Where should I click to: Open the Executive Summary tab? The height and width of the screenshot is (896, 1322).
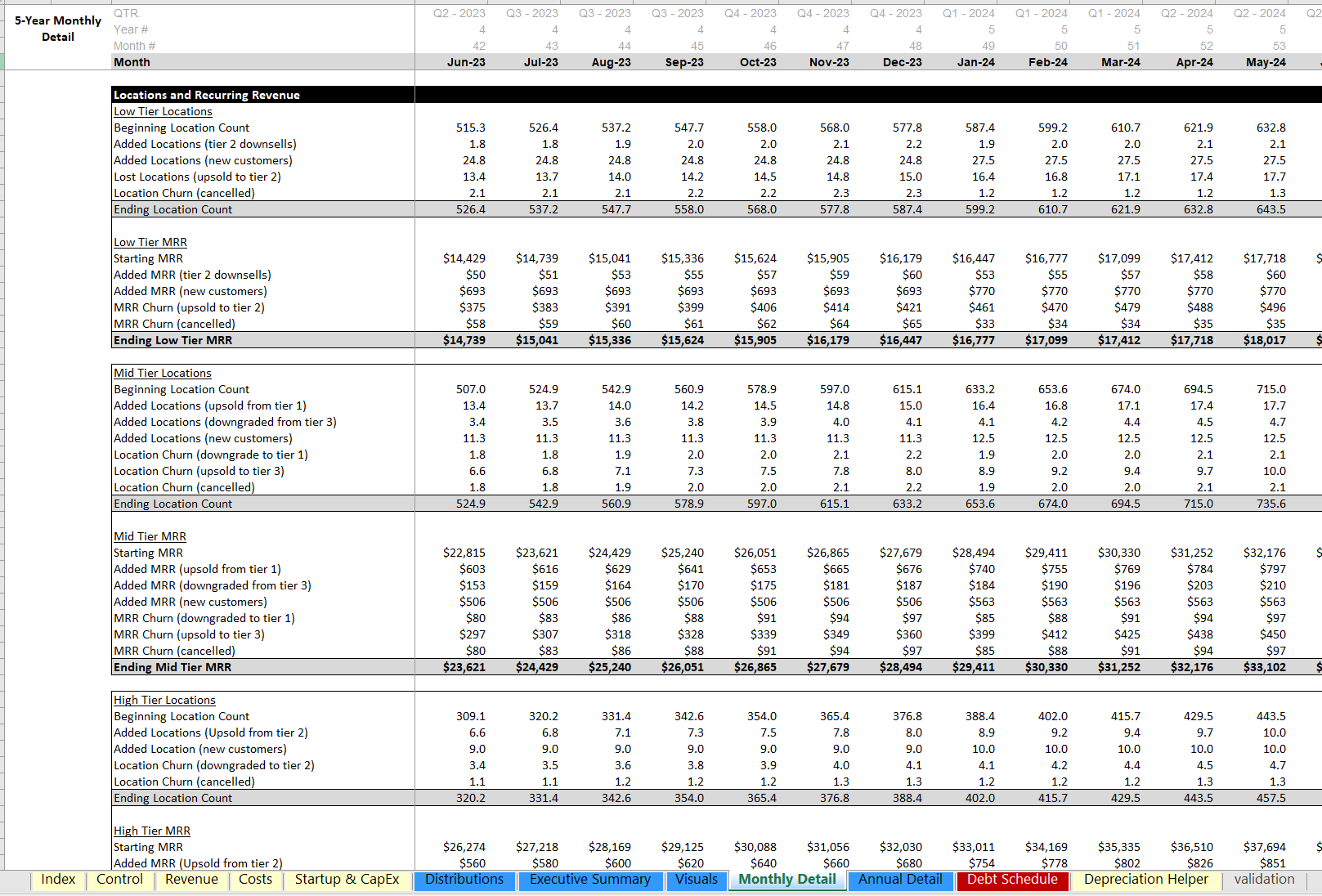pos(590,880)
